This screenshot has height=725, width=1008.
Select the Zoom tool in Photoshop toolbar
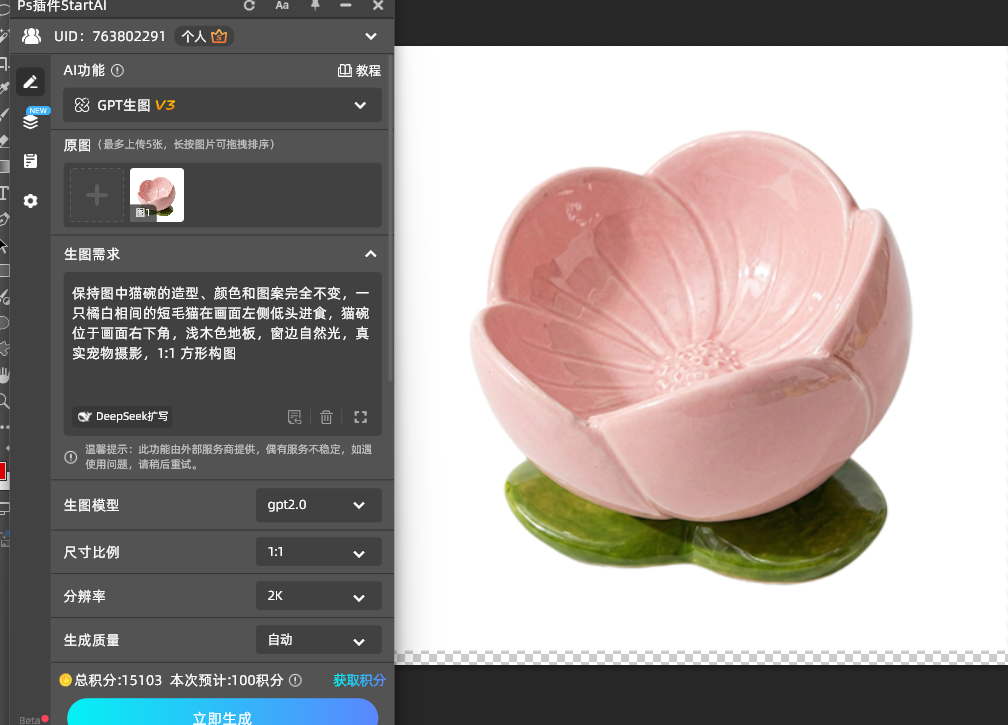tap(4, 402)
